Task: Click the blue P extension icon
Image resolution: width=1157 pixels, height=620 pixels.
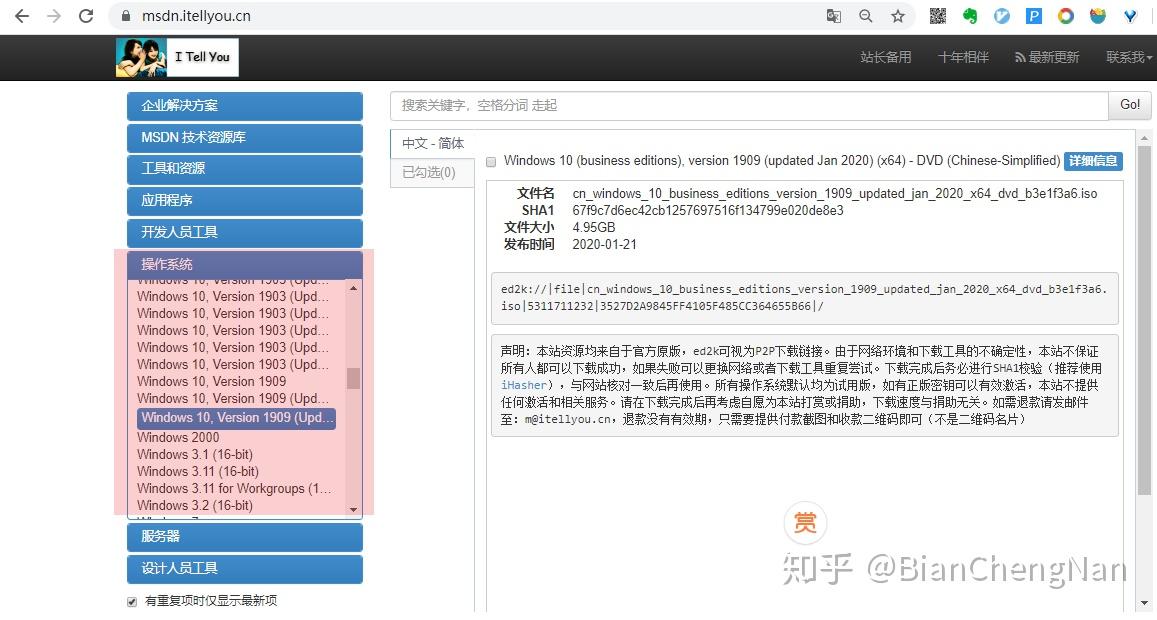Action: click(x=1034, y=16)
